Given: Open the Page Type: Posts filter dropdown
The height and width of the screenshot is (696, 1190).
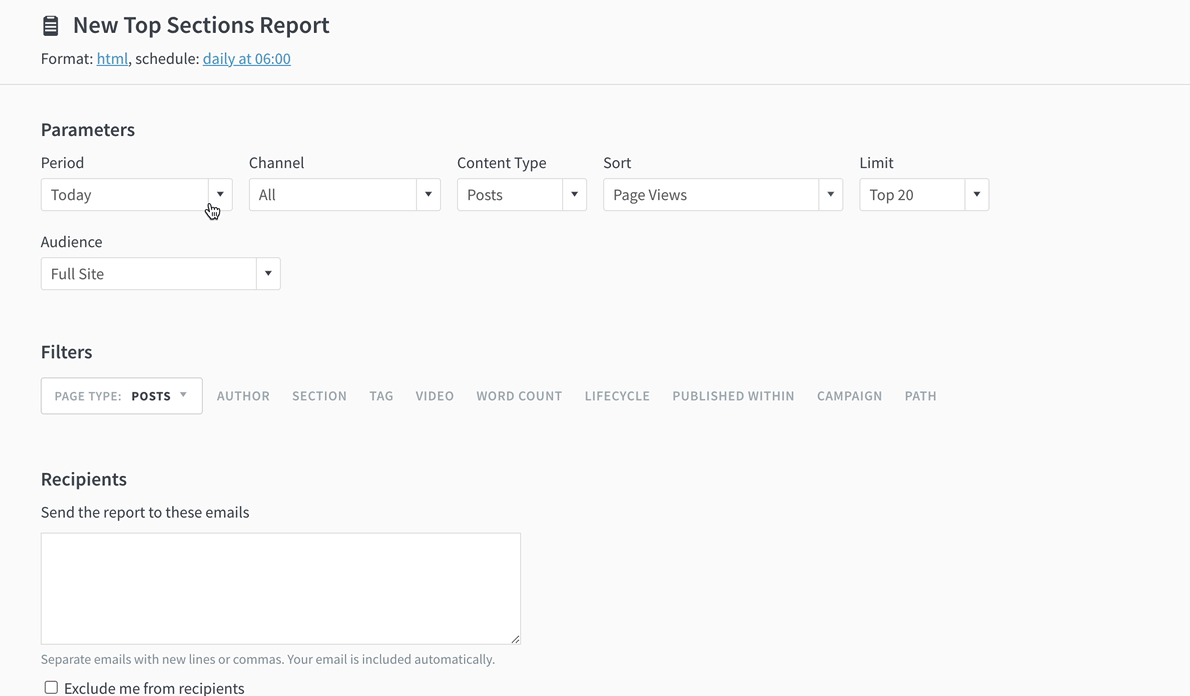Looking at the screenshot, I should [x=121, y=396].
